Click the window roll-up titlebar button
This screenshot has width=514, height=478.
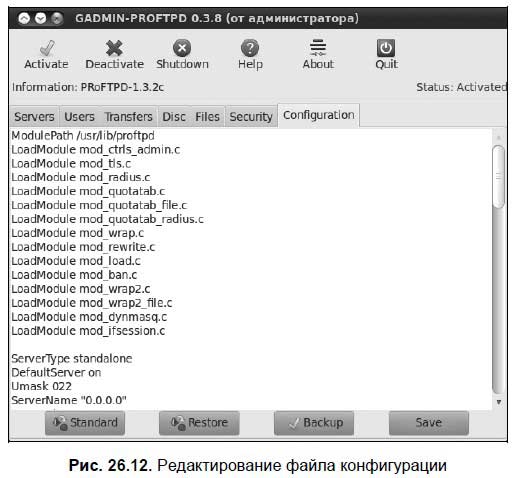24,18
